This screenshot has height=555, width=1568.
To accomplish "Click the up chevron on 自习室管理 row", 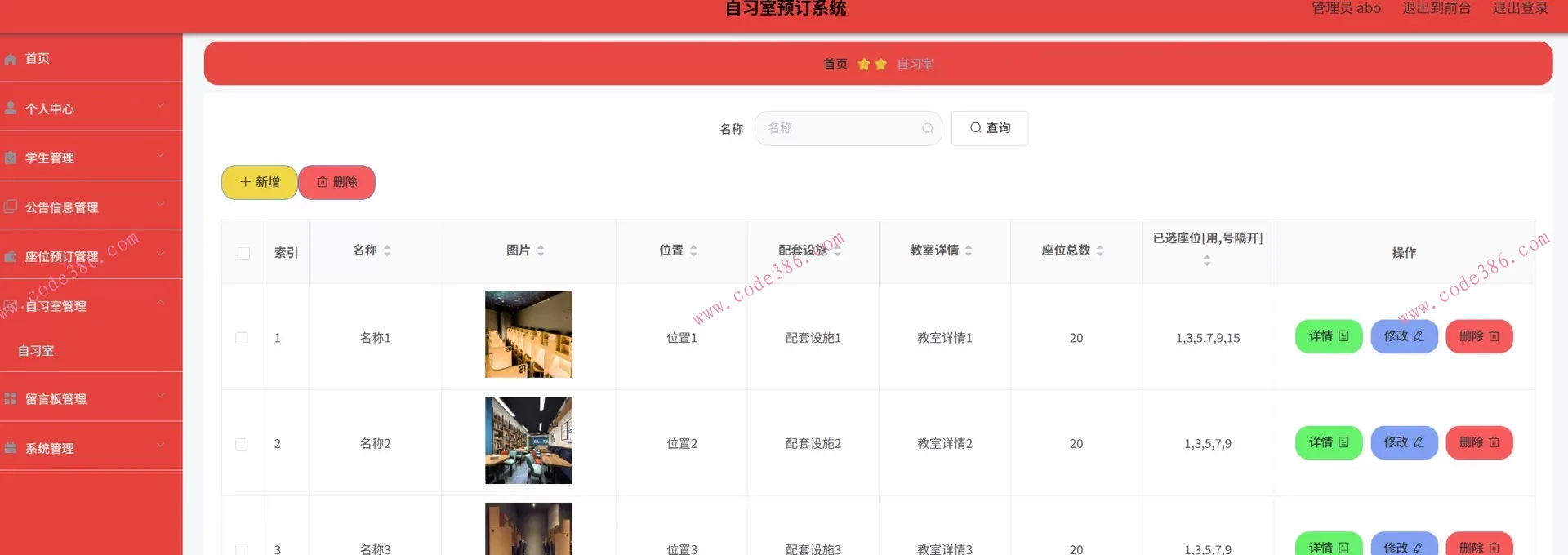I will click(160, 302).
